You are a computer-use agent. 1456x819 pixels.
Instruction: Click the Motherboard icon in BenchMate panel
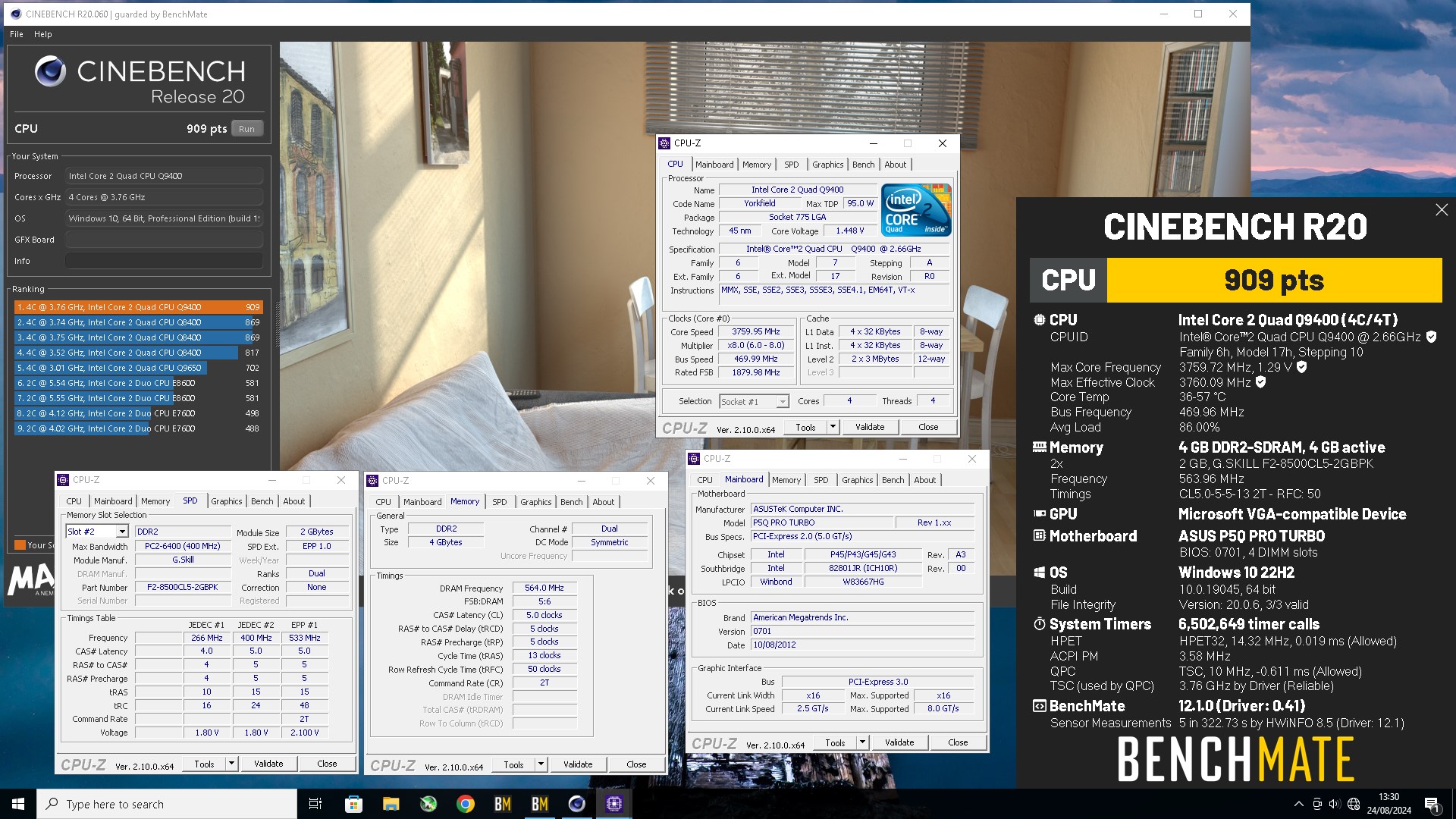(1039, 536)
